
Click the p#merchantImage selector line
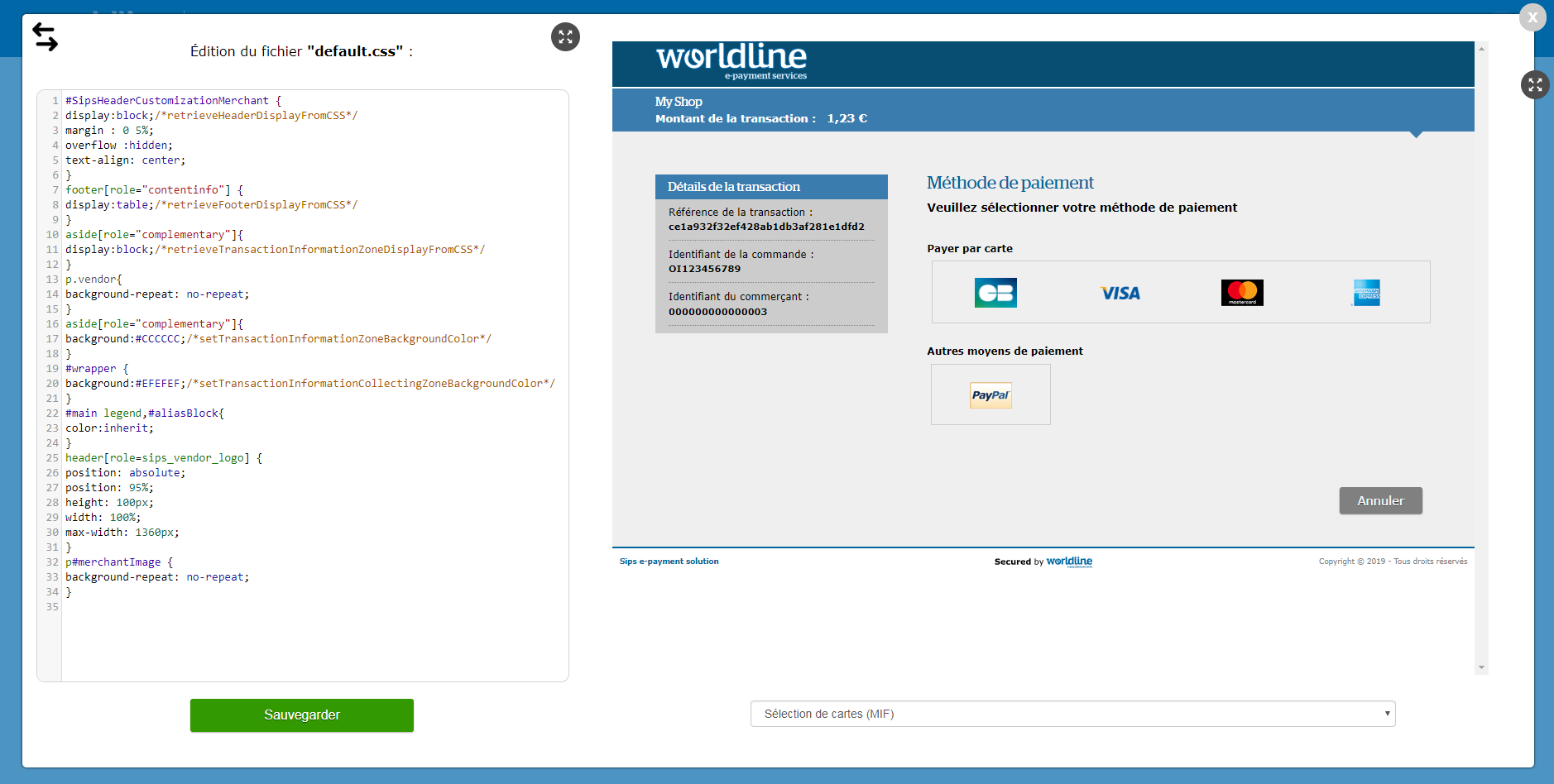(x=119, y=562)
